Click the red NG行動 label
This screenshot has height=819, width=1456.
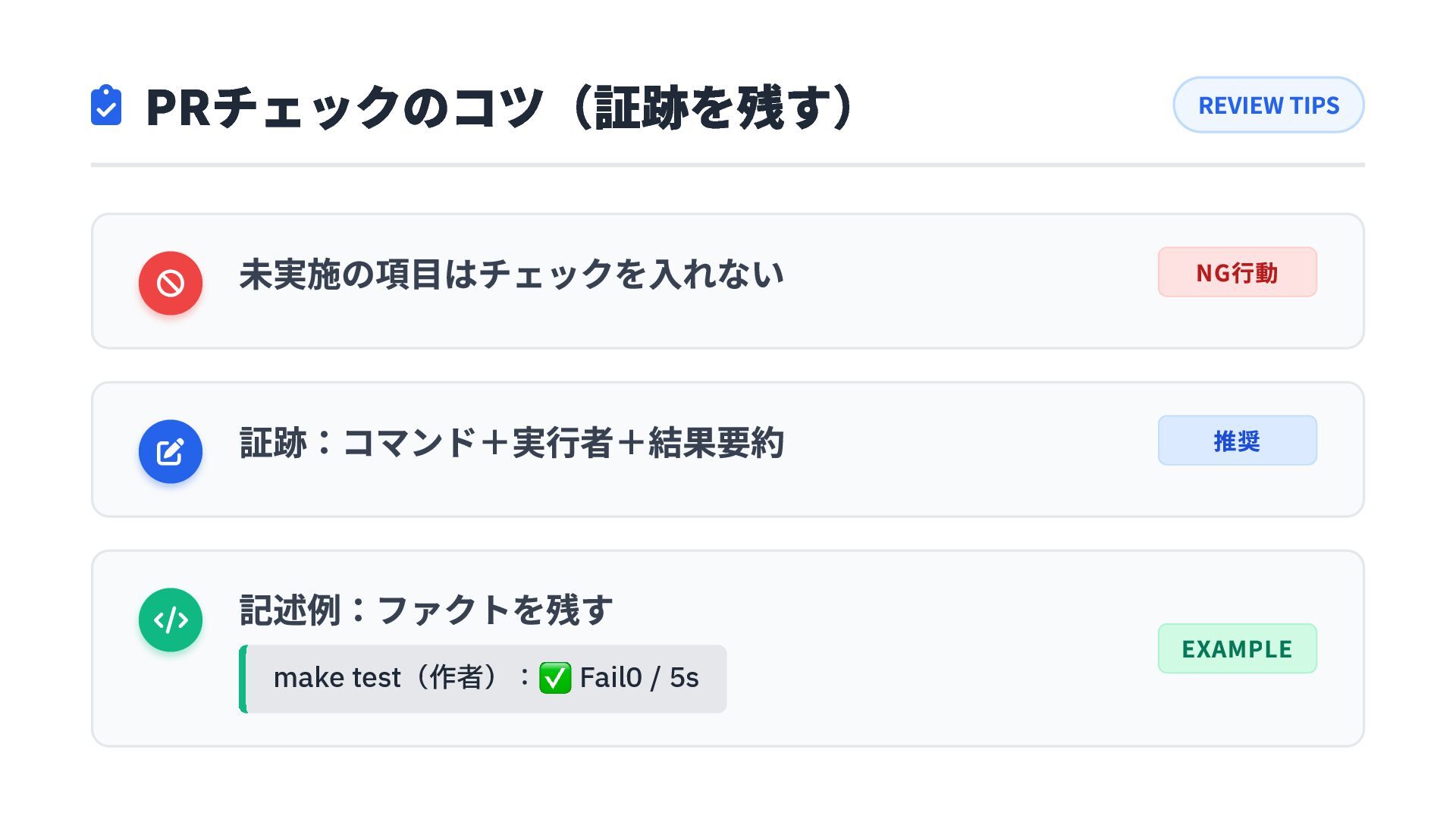1237,272
